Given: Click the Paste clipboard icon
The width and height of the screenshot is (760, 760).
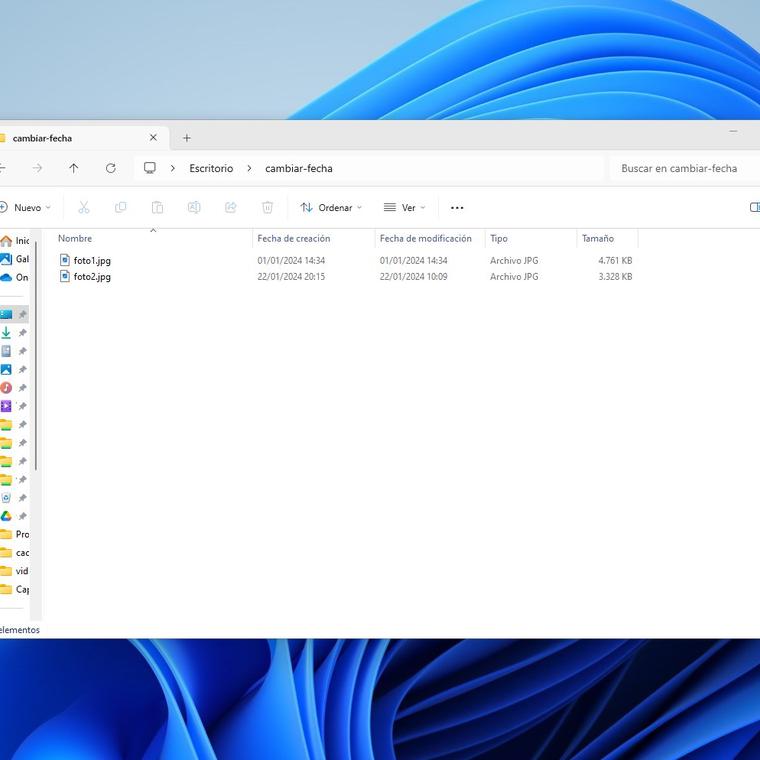Looking at the screenshot, I should (x=157, y=207).
